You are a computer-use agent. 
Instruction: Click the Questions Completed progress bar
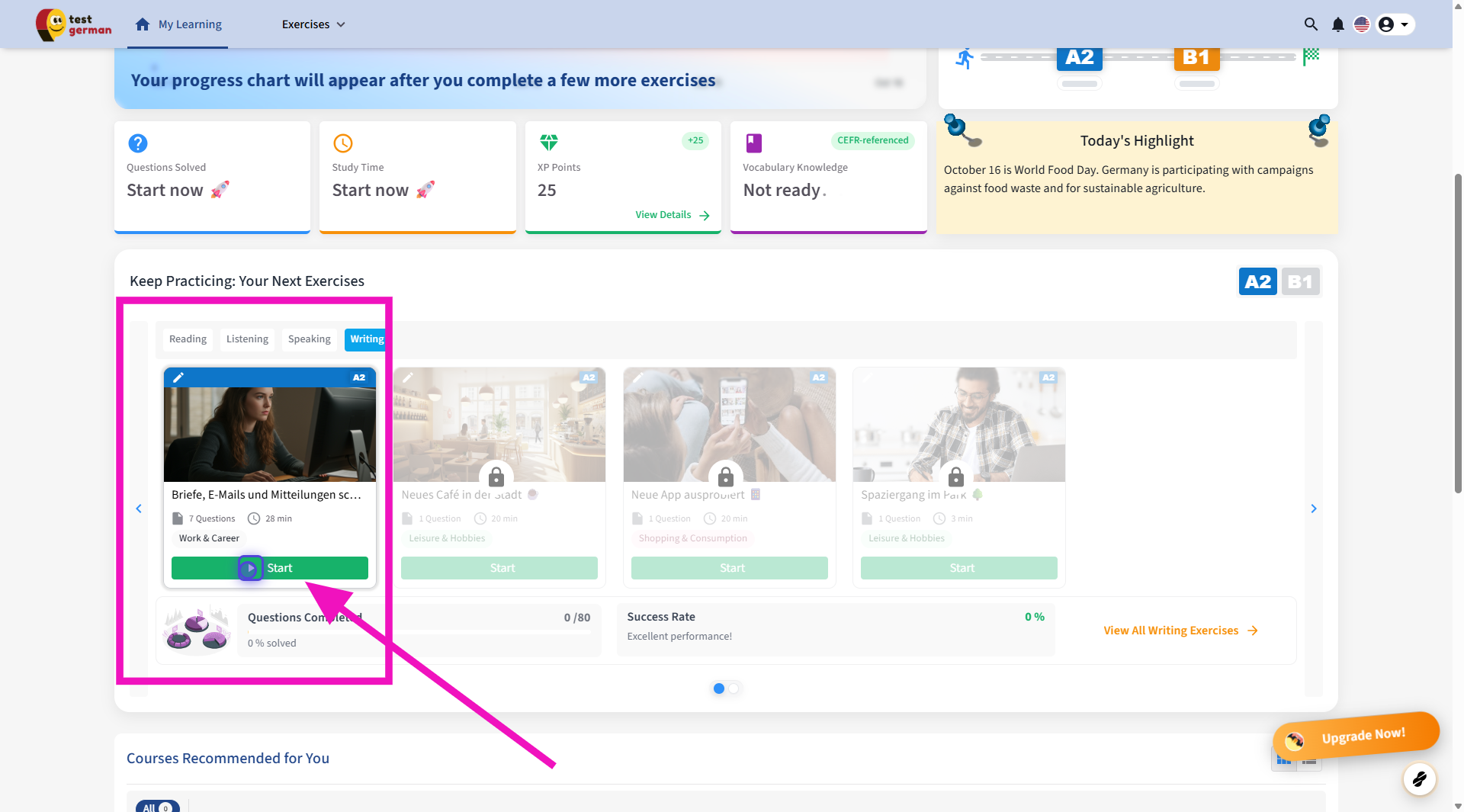pos(419,631)
